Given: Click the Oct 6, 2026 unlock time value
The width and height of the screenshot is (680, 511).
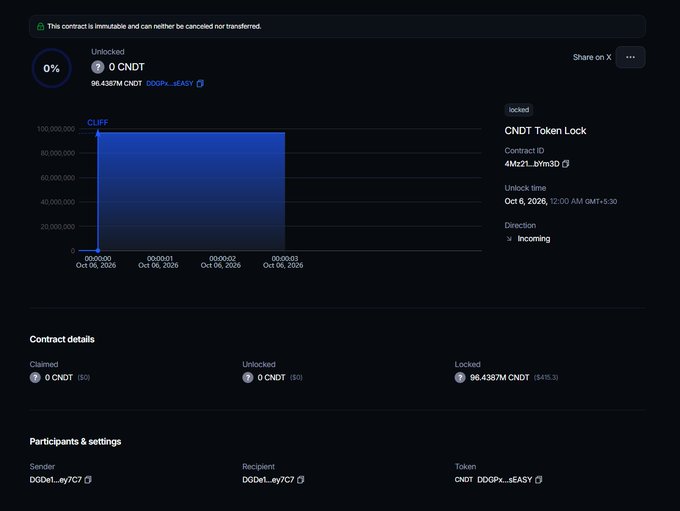Looking at the screenshot, I should pos(560,201).
